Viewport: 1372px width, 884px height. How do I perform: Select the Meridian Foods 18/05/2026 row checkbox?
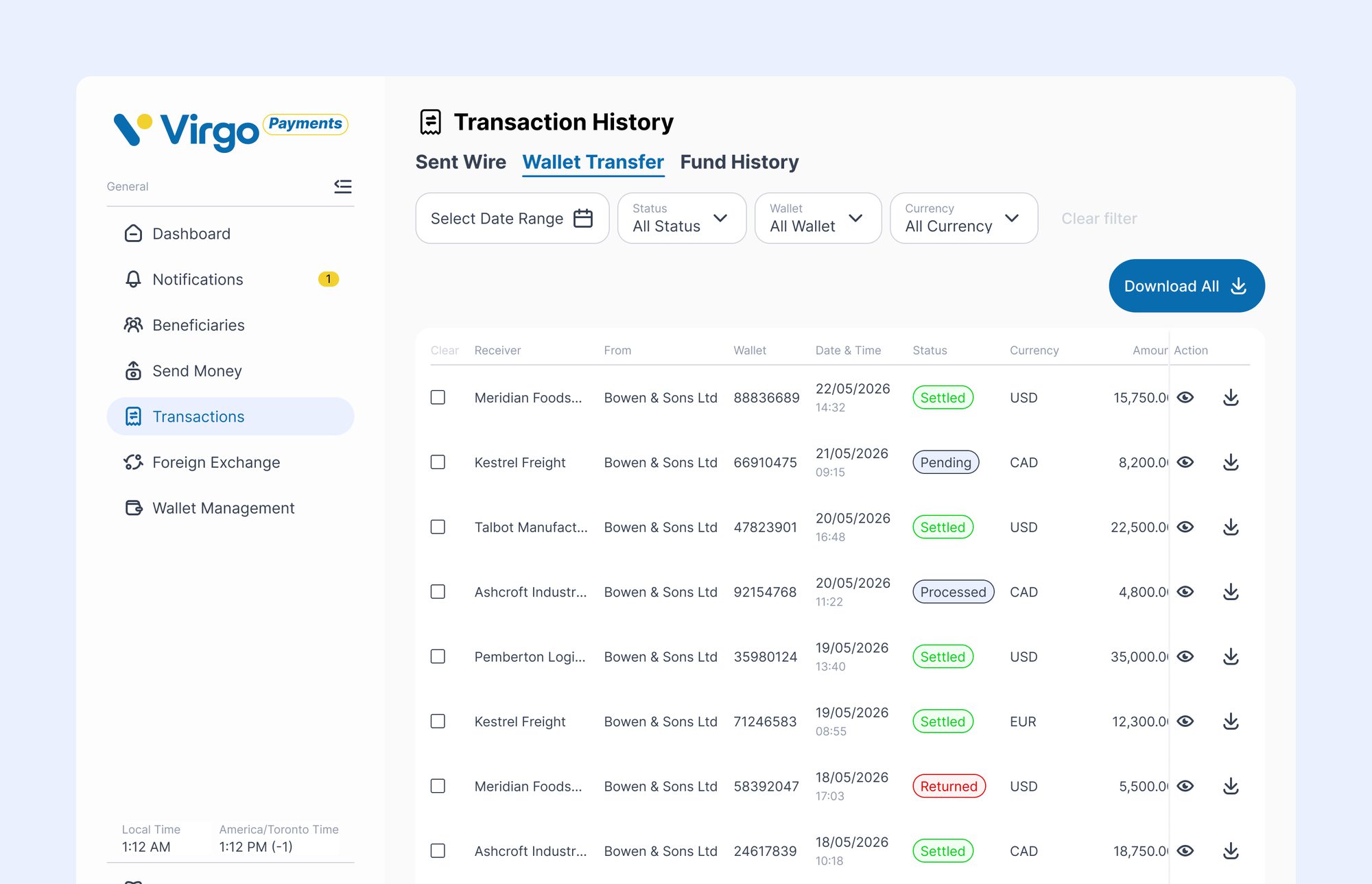coord(438,786)
